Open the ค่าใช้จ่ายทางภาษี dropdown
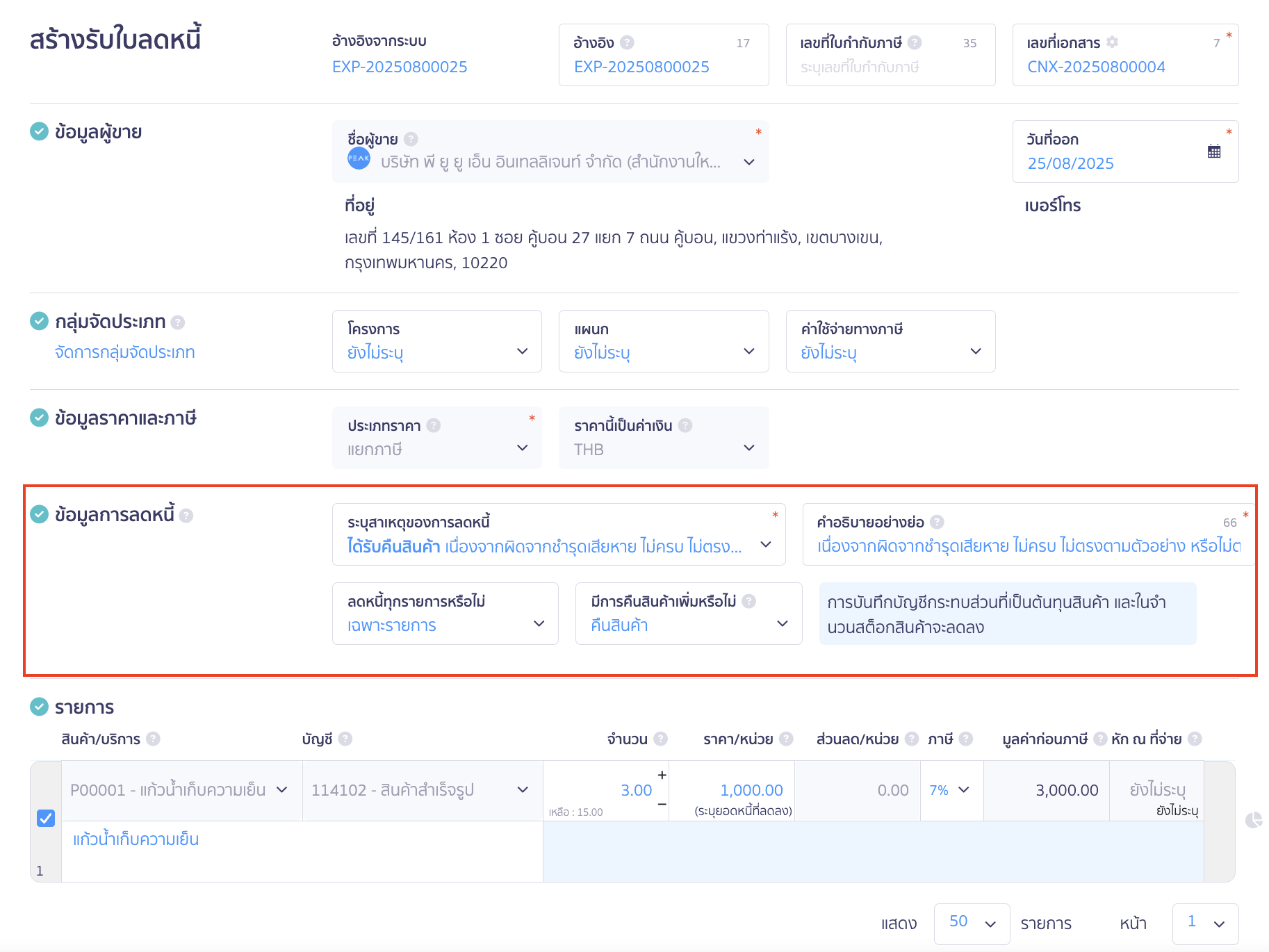Image resolution: width=1269 pixels, height=952 pixels. point(890,341)
